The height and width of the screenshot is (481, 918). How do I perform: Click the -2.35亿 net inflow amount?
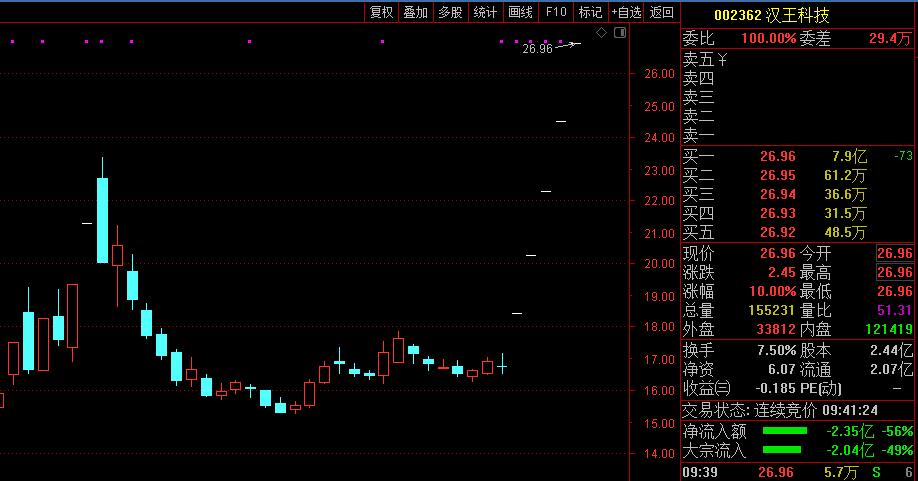click(850, 431)
